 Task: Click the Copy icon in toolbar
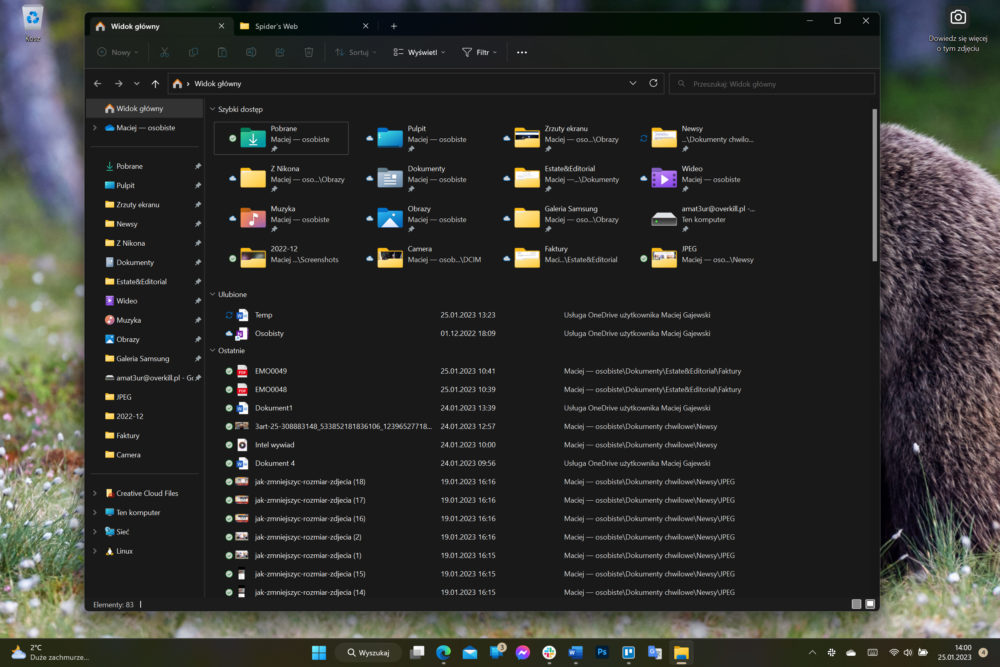(x=193, y=52)
